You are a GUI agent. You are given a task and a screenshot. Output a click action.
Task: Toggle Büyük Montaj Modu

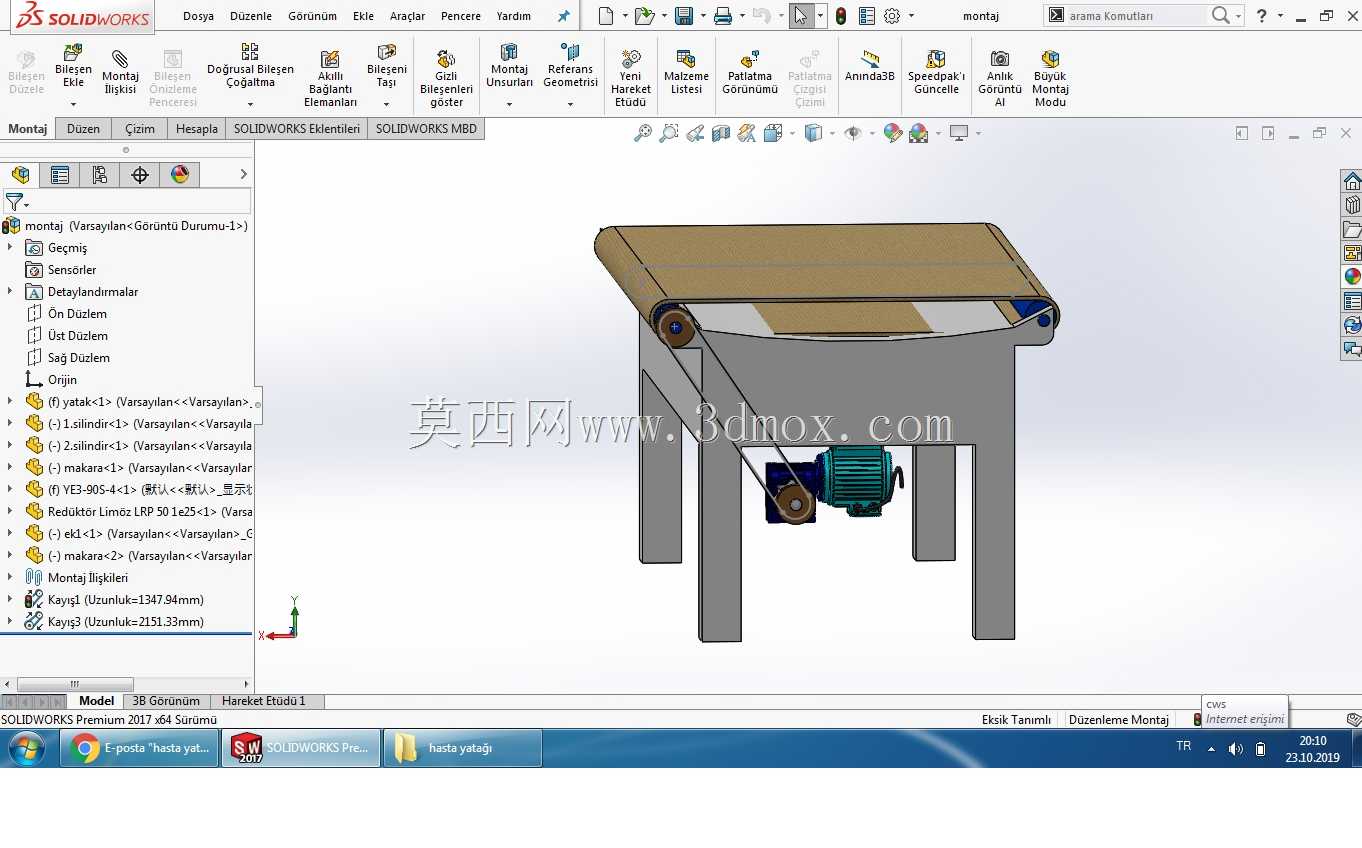tap(1050, 79)
